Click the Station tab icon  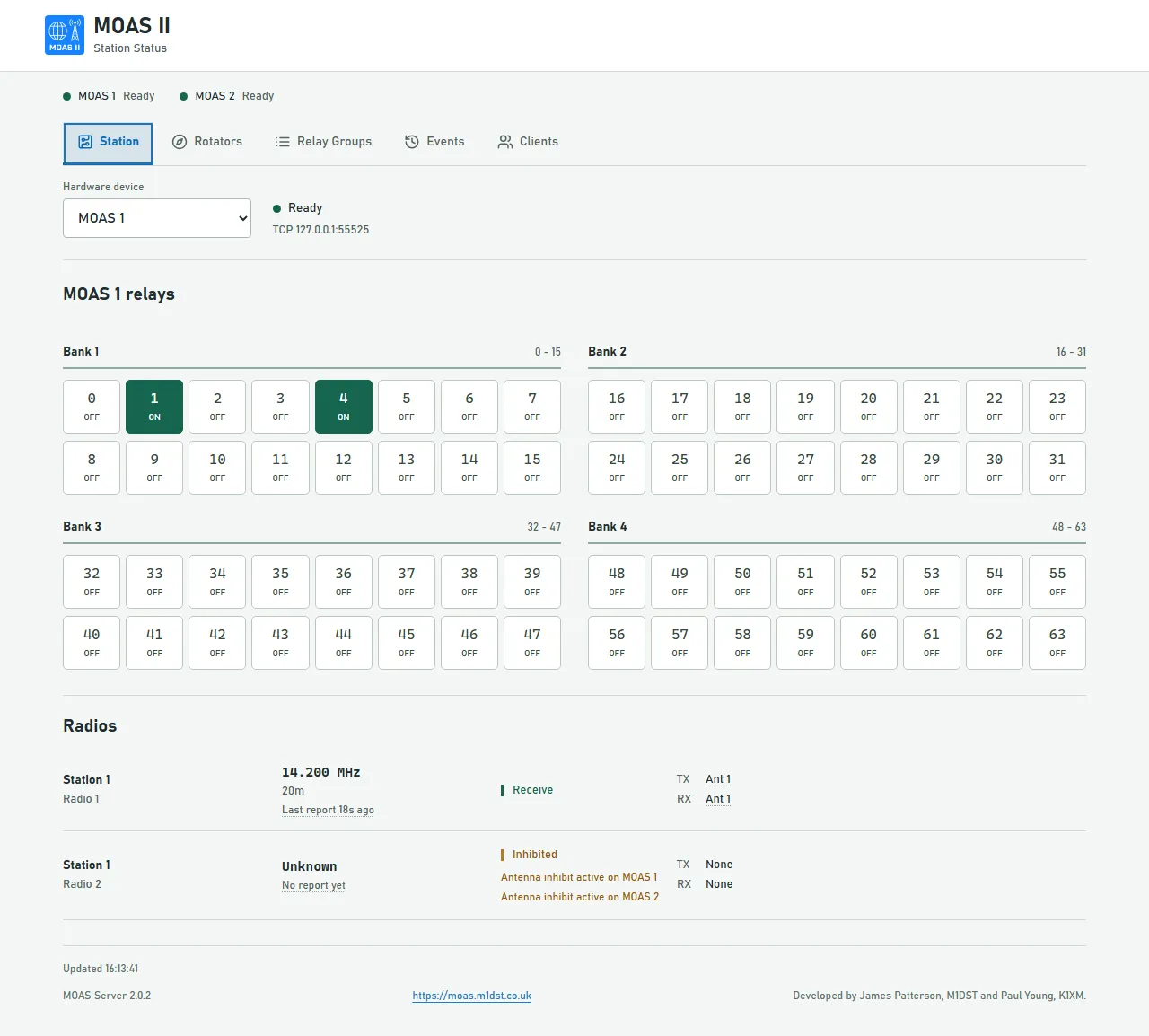(x=85, y=142)
